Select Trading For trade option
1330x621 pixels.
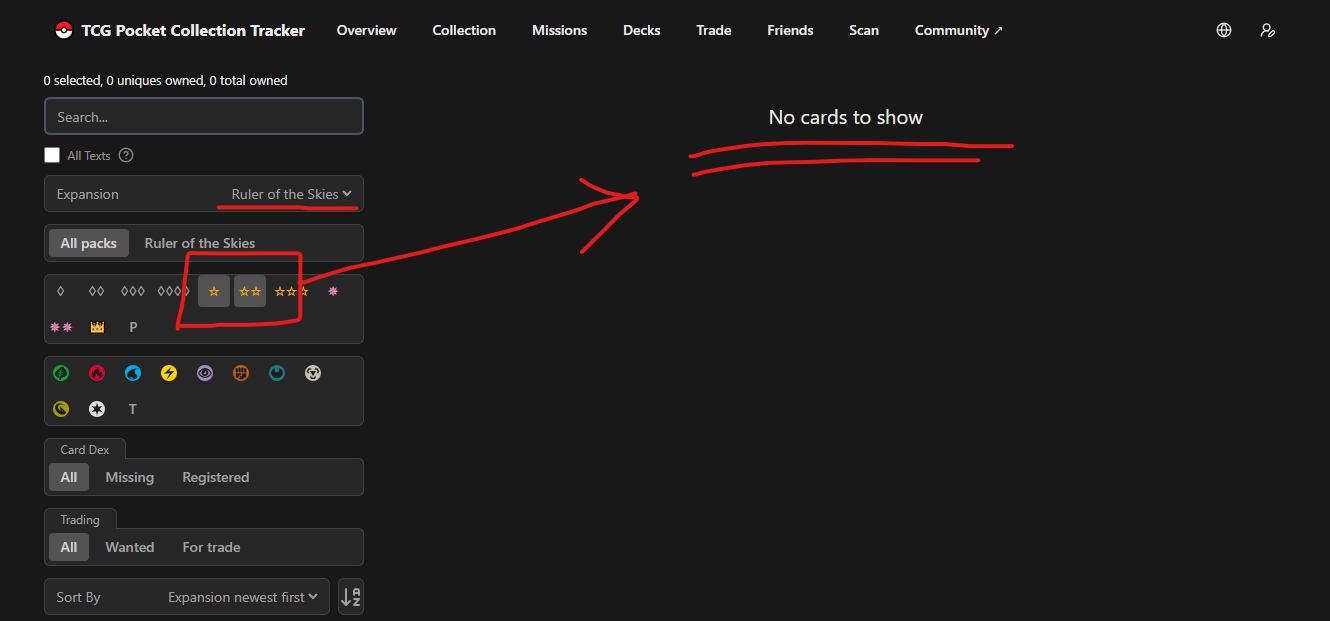211,547
